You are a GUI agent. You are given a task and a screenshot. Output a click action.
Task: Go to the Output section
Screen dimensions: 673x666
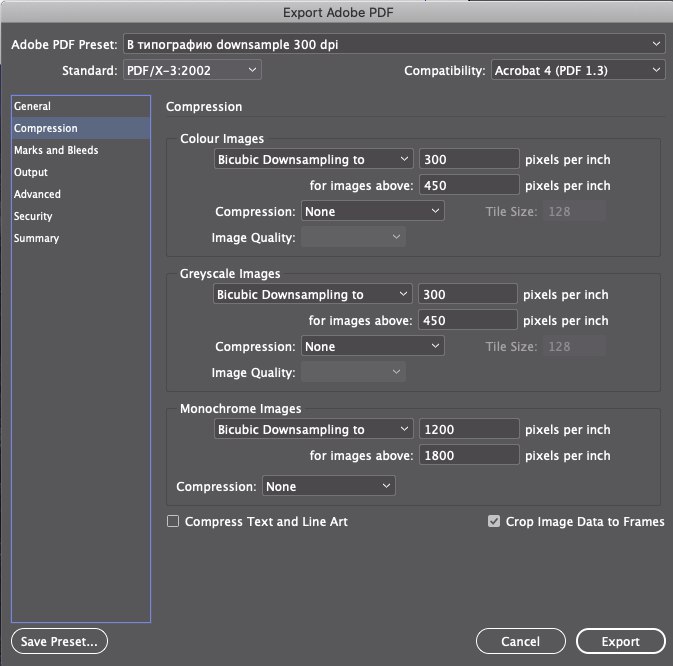click(x=81, y=172)
